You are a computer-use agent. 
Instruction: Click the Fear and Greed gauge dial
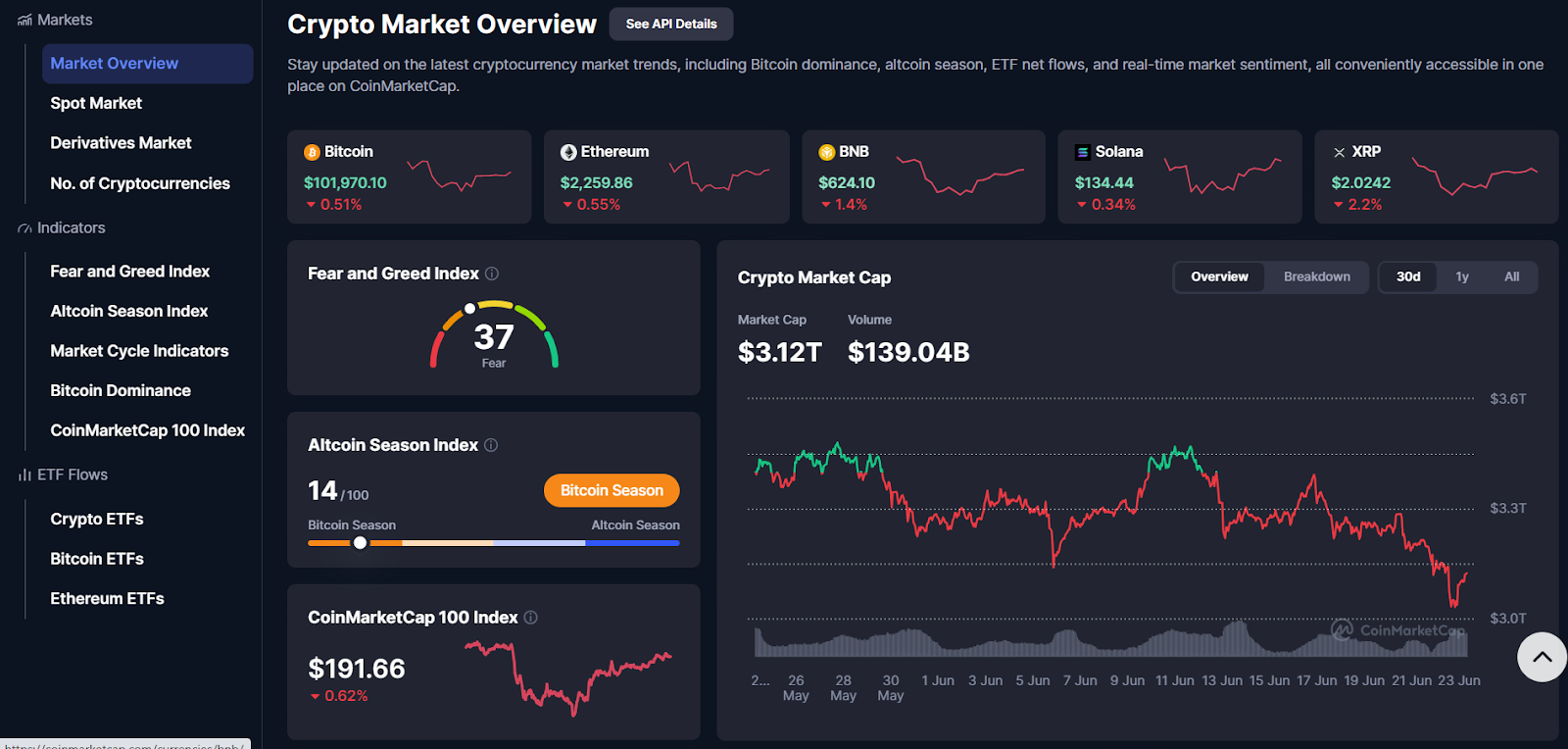coord(494,334)
